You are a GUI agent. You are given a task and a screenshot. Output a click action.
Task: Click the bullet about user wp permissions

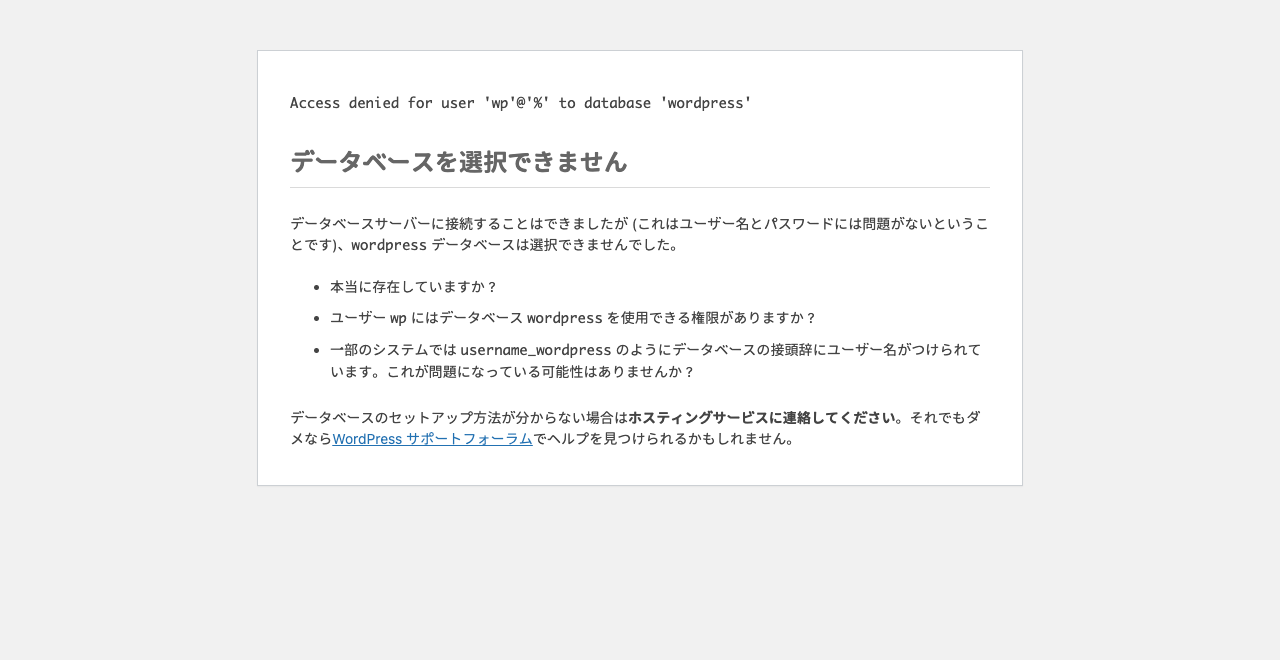coord(573,318)
